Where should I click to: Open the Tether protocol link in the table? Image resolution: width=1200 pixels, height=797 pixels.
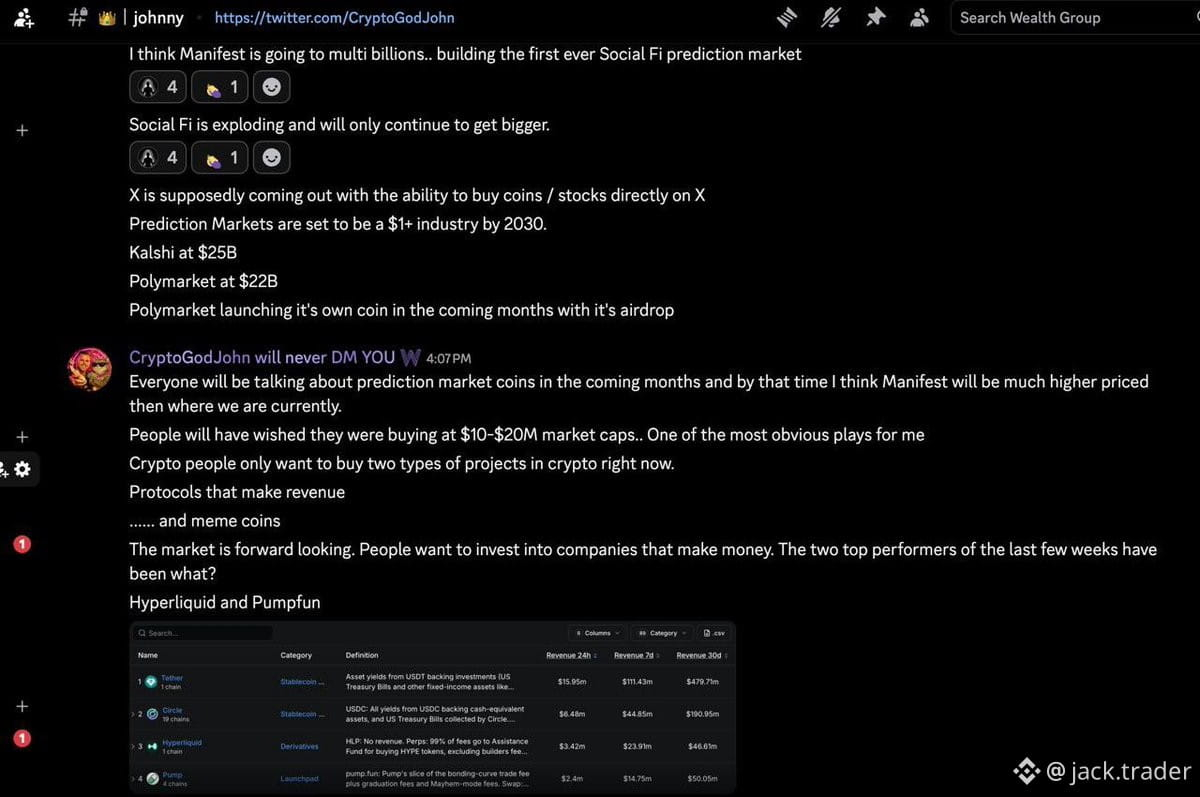(172, 678)
